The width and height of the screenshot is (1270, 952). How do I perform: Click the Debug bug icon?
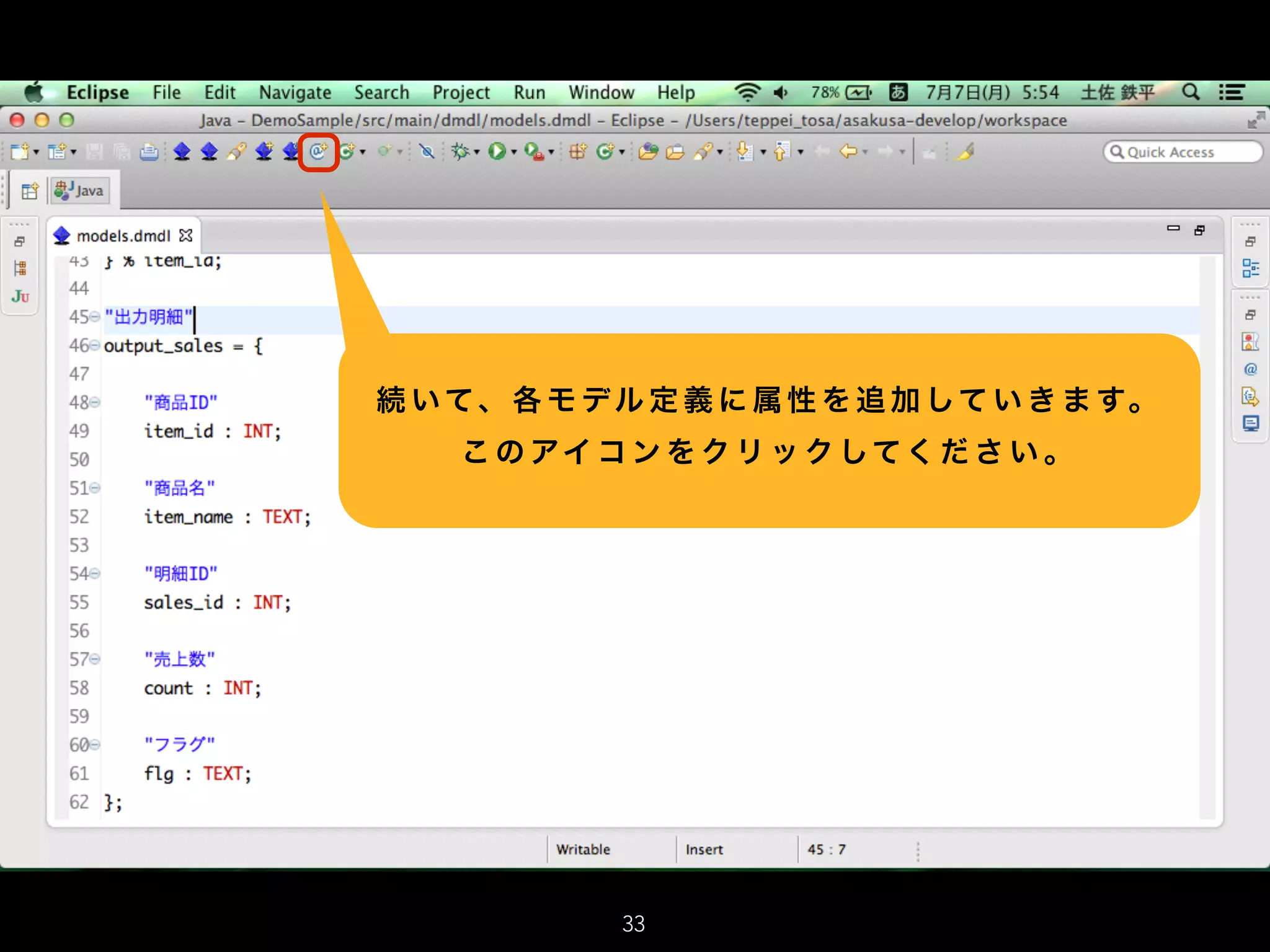click(460, 152)
